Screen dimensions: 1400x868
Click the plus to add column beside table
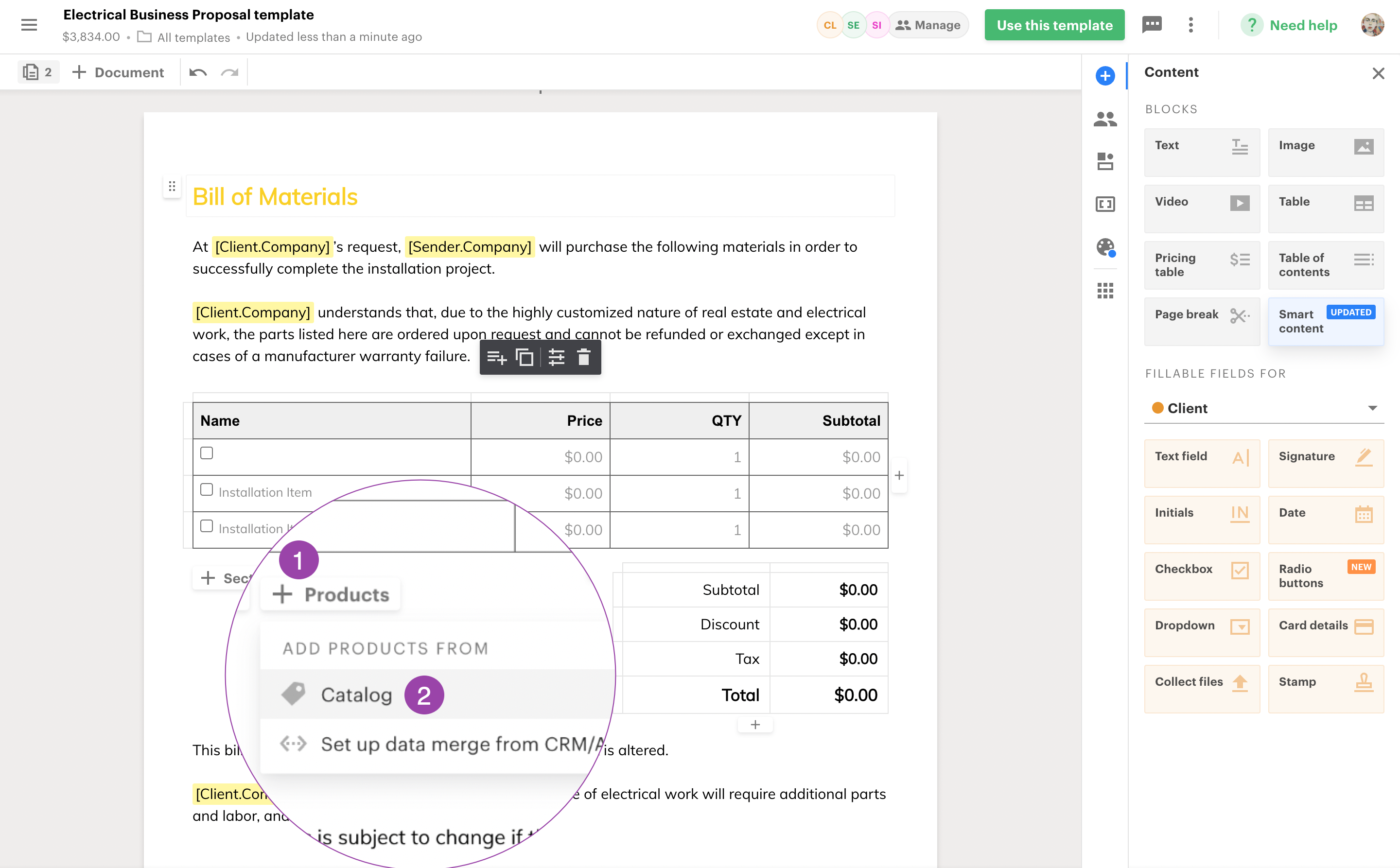pyautogui.click(x=899, y=475)
